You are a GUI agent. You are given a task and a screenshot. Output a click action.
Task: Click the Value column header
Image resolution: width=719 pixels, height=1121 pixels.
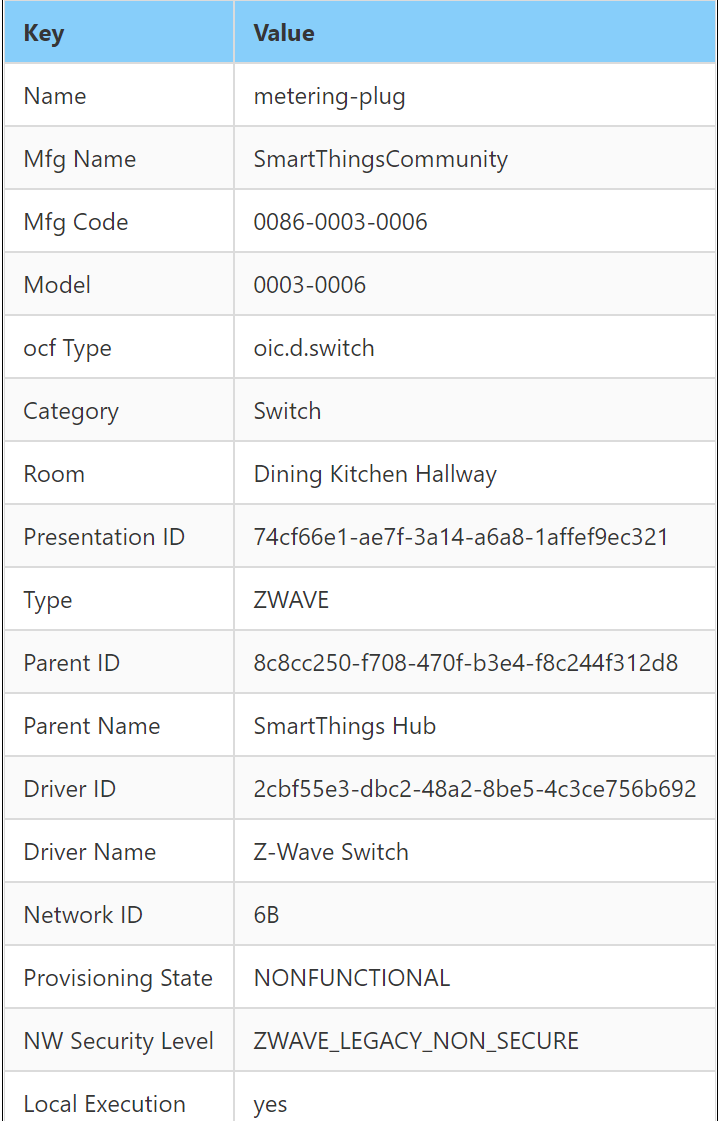pos(284,33)
